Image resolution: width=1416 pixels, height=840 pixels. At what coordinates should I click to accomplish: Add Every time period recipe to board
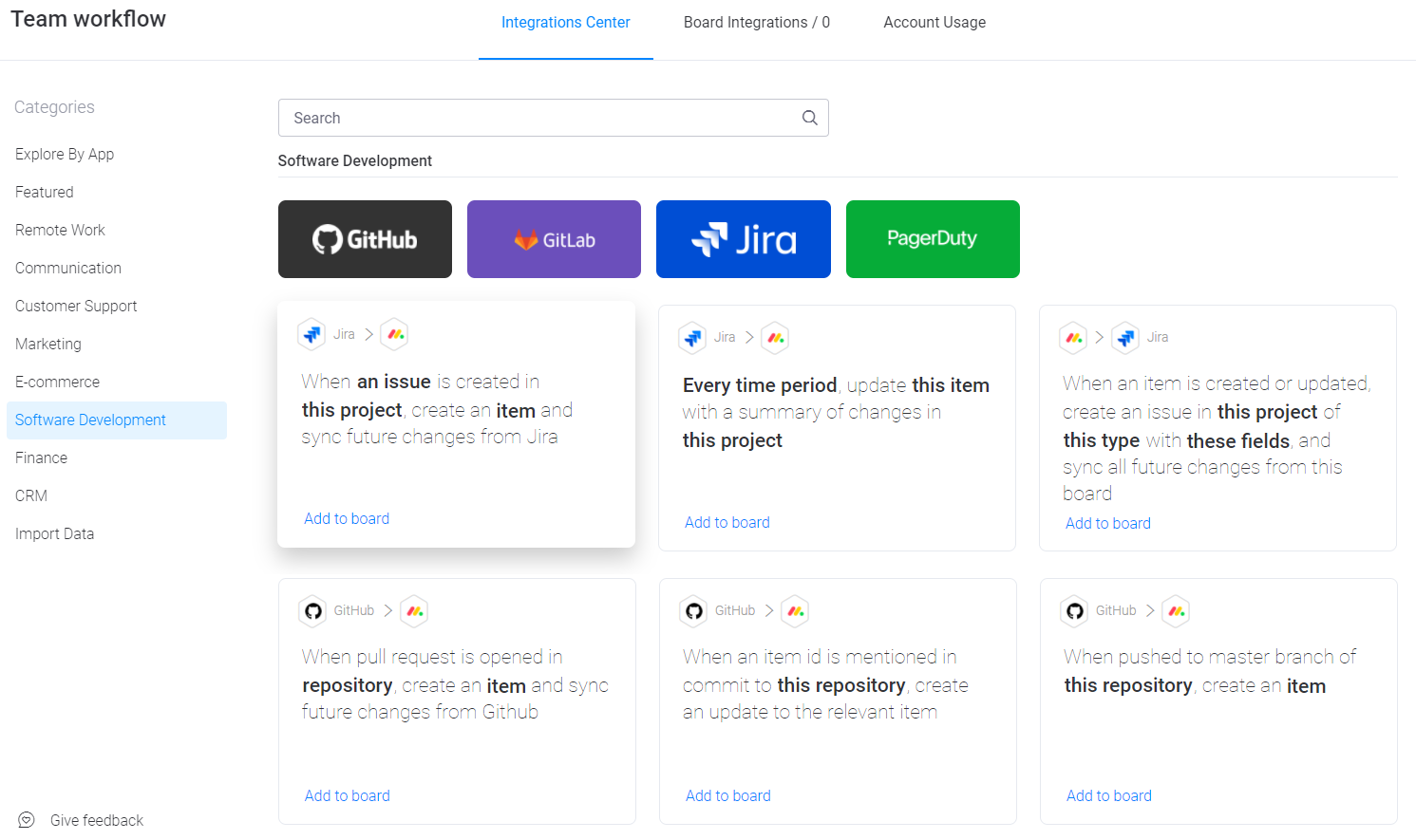pos(727,522)
